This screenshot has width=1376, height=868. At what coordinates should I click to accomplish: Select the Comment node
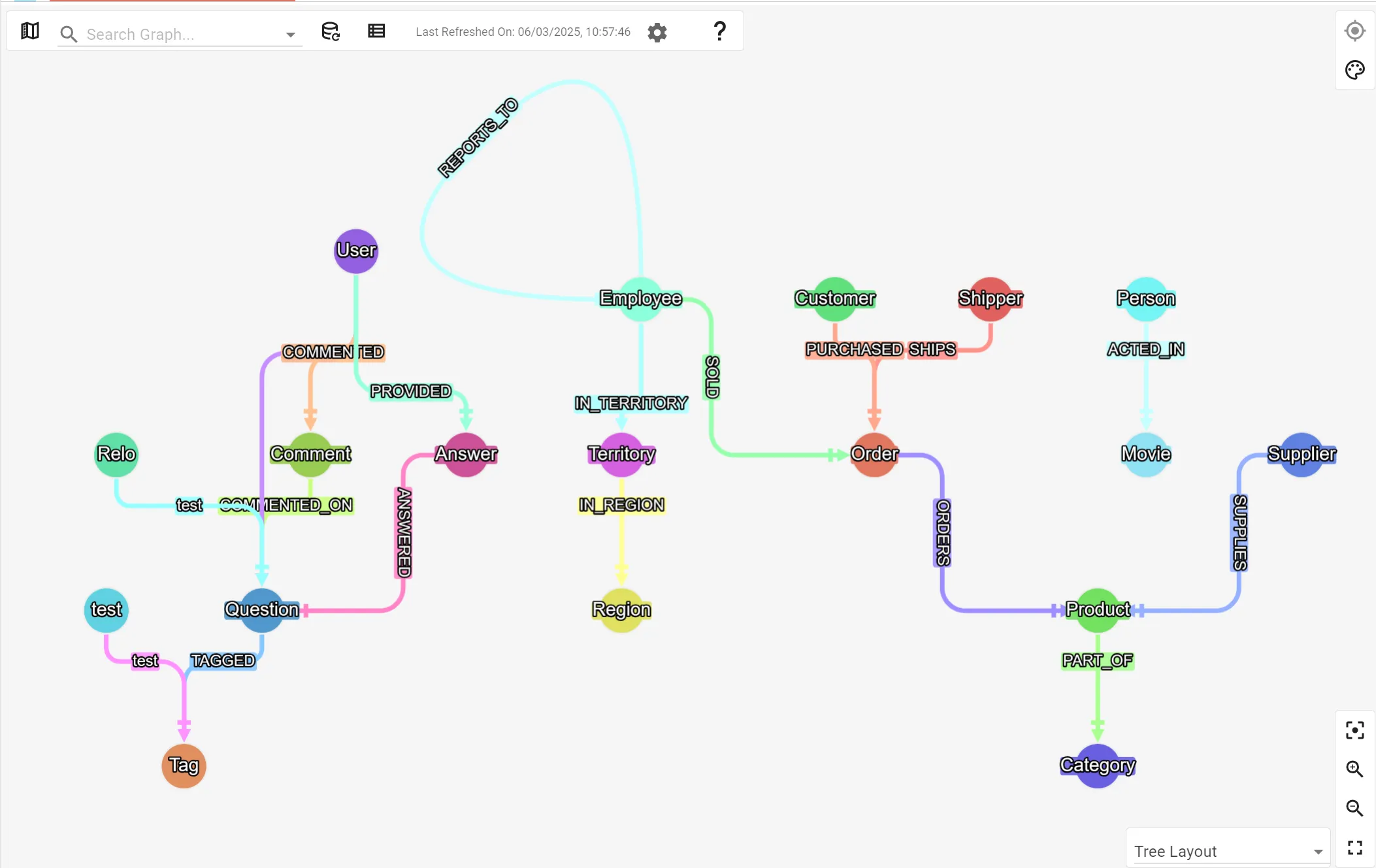310,454
